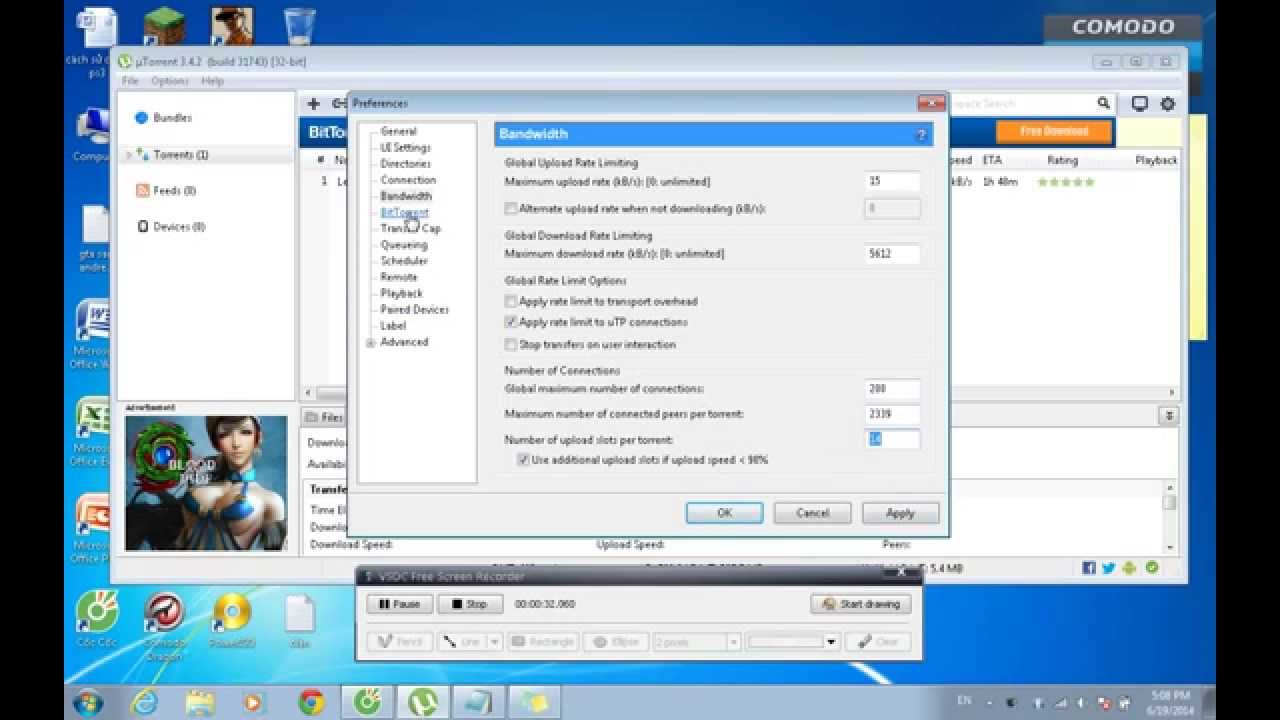Open the color dropdown in VSDC recorder
This screenshot has height=720, width=1280.
(x=832, y=642)
